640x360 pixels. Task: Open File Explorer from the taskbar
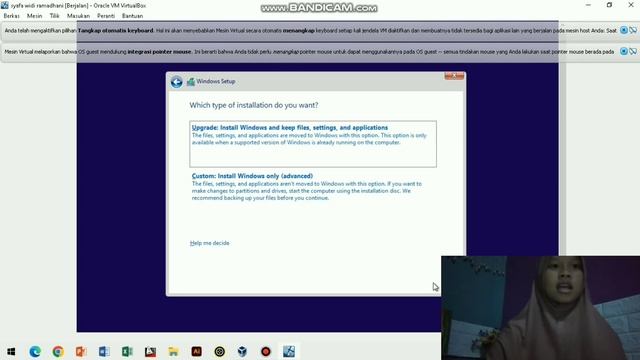[x=173, y=351]
